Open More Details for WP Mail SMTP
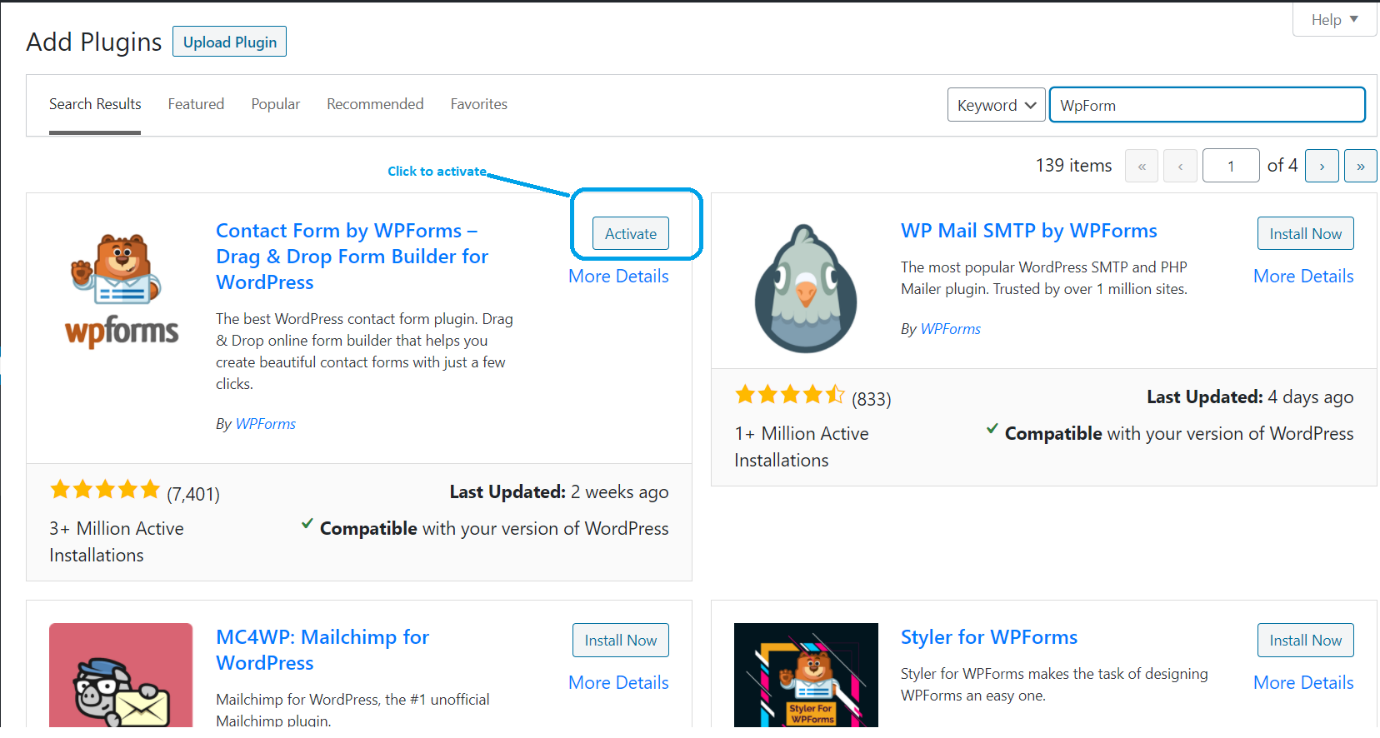The image size is (1380, 738). 1304,276
